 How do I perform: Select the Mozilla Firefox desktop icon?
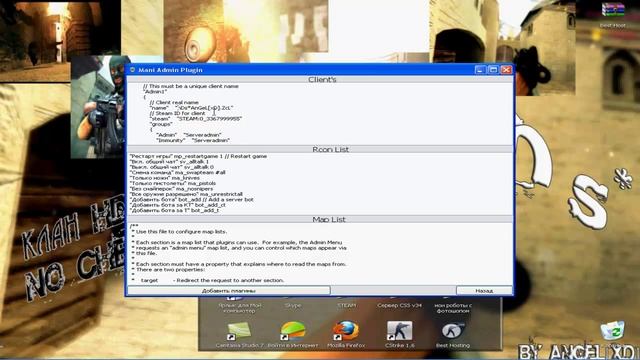coord(346,335)
